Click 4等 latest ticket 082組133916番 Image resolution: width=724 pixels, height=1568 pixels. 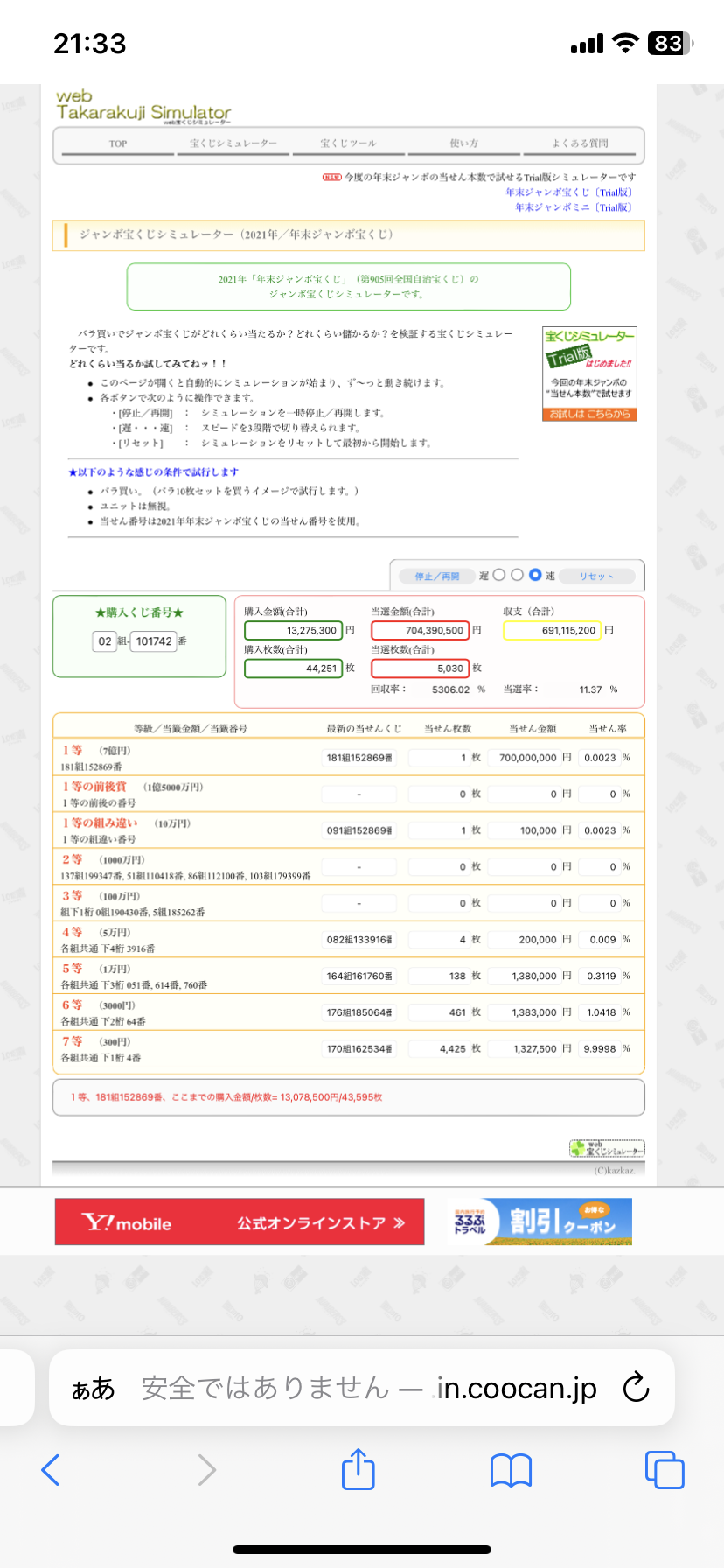click(x=359, y=940)
